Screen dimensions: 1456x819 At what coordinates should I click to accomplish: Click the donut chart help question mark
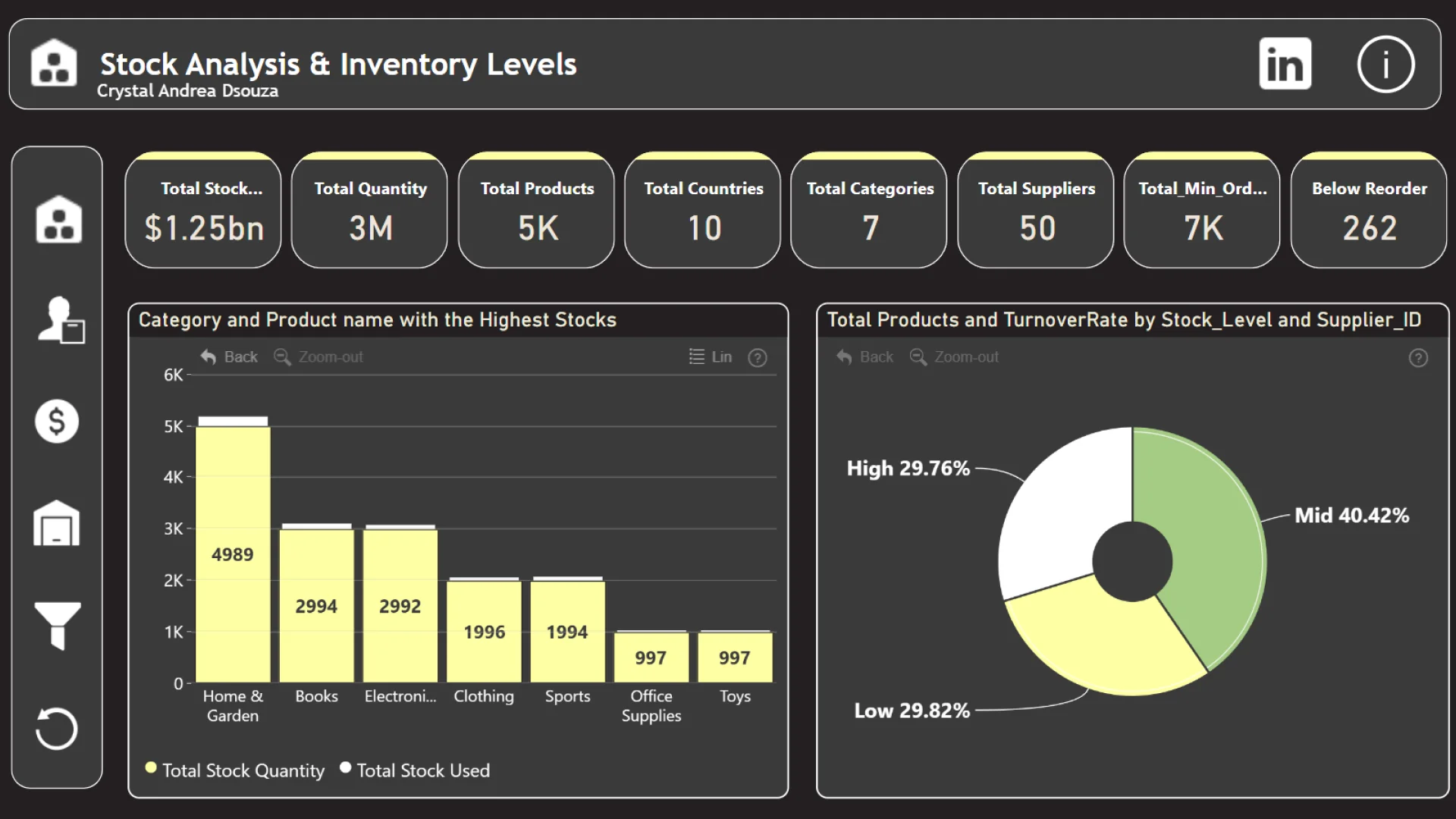1418,358
